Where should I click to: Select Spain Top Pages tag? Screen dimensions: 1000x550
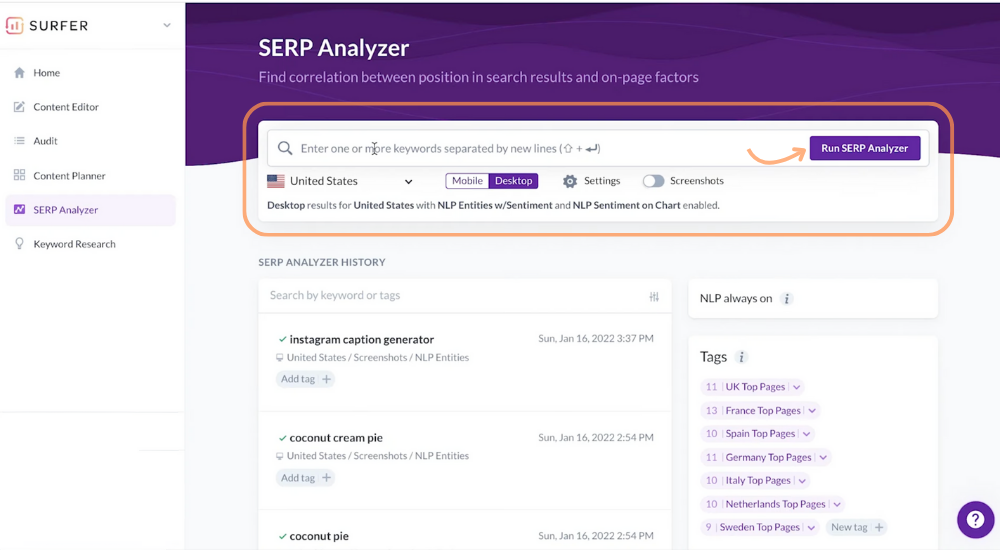(x=760, y=433)
